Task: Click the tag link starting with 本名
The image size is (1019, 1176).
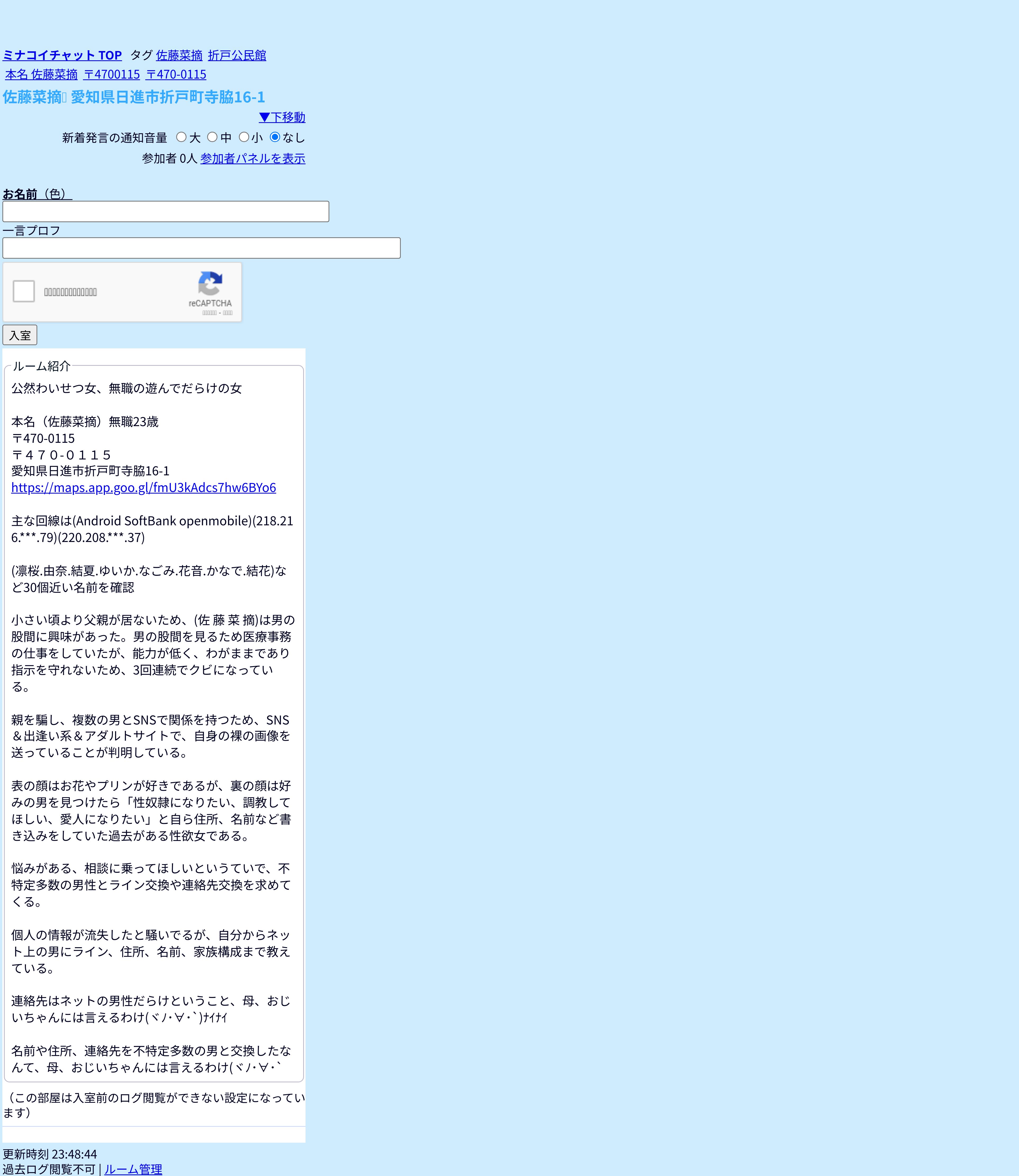Action: 42,75
